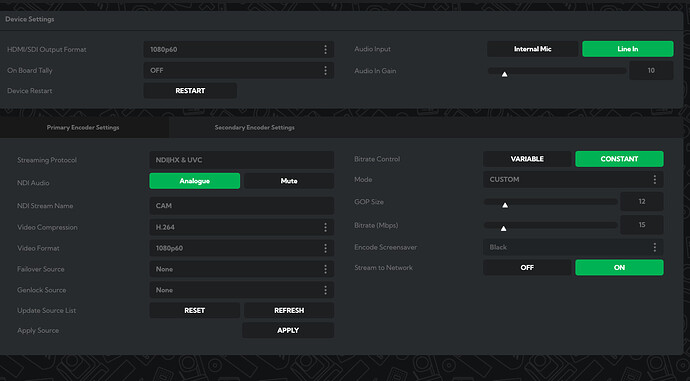Open Video Compression menu dots
This screenshot has width=690, height=381.
click(x=325, y=227)
